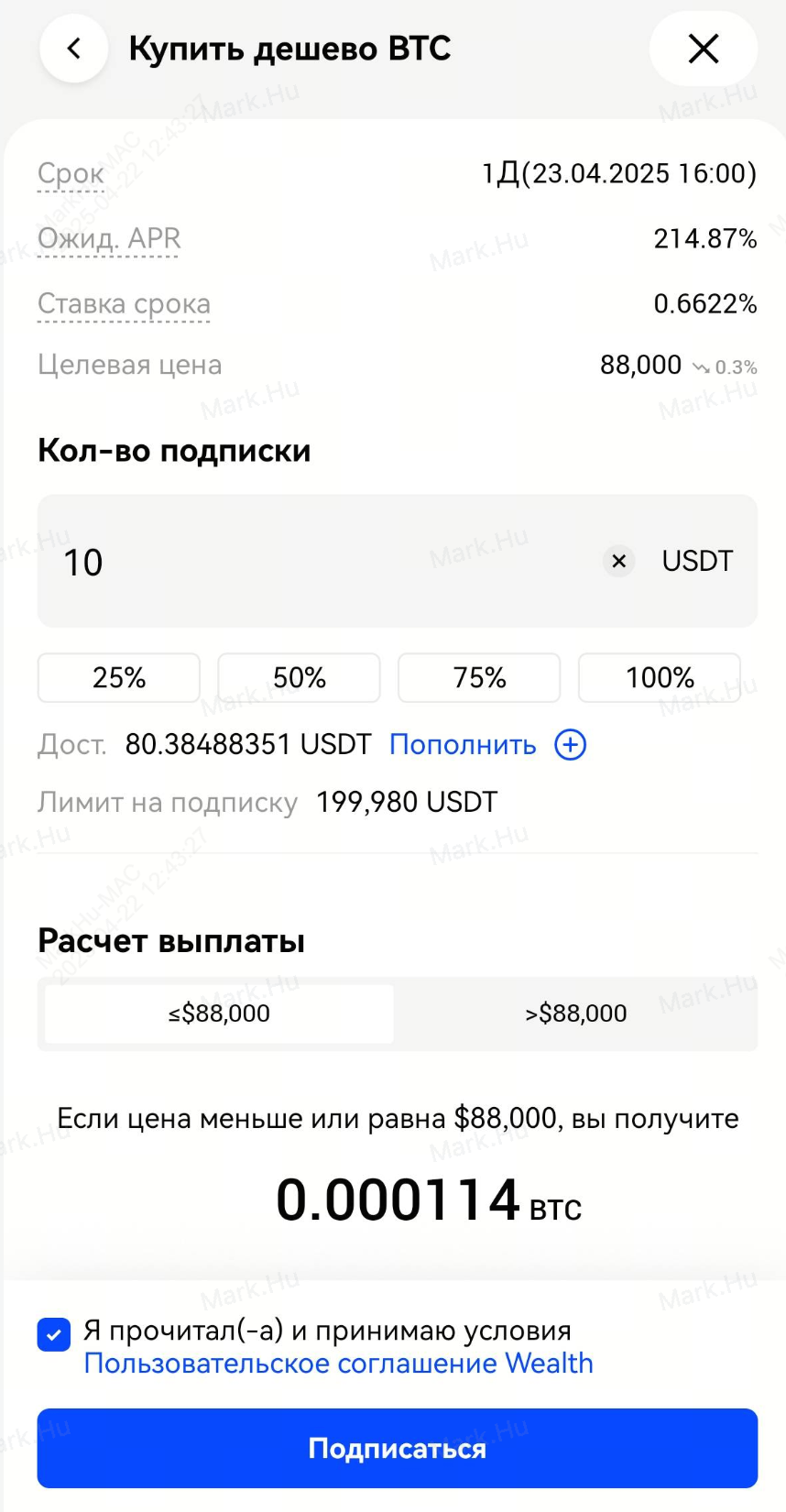786x1512 pixels.
Task: Select the 25% amount option
Action: click(x=119, y=678)
